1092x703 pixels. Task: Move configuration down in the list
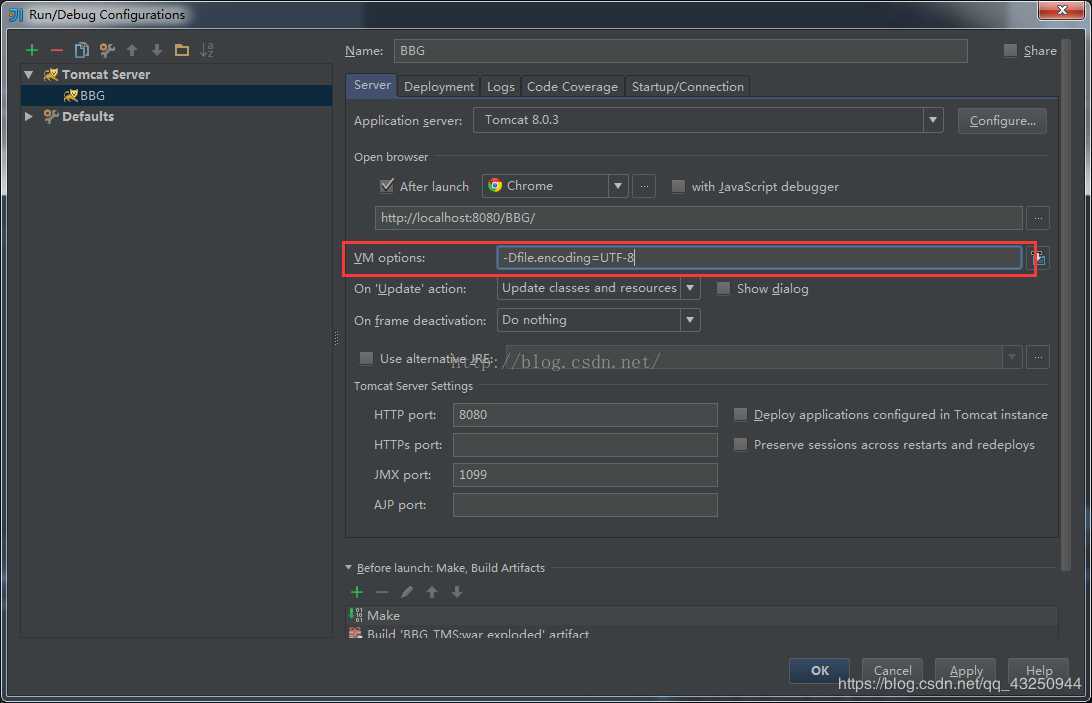click(x=157, y=50)
